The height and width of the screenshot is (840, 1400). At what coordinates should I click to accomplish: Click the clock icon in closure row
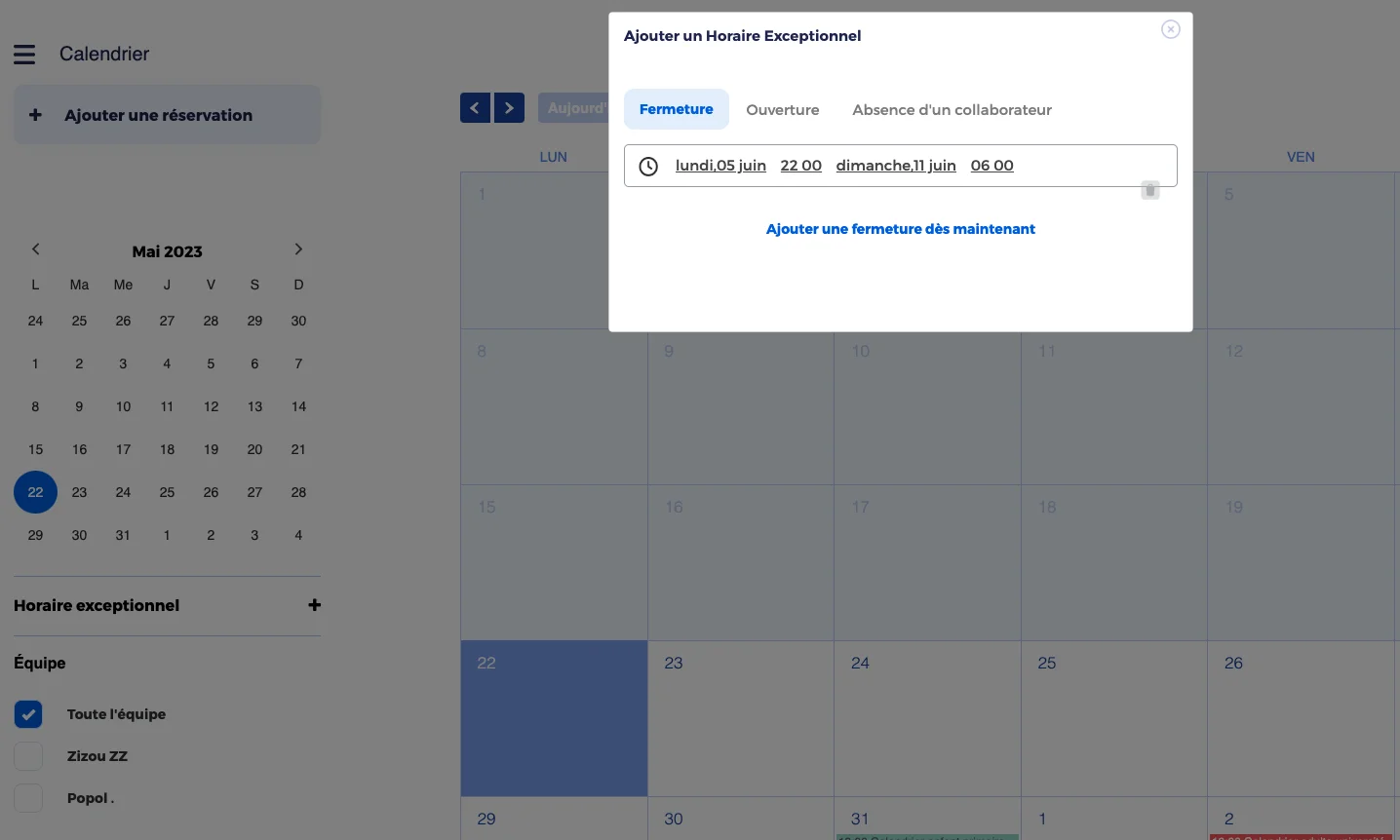[x=648, y=167]
